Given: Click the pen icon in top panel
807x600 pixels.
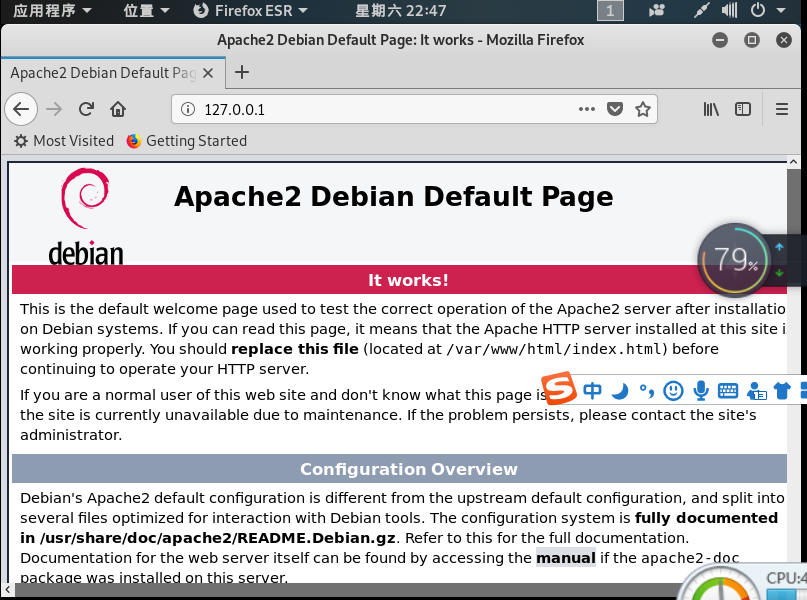Looking at the screenshot, I should (701, 10).
